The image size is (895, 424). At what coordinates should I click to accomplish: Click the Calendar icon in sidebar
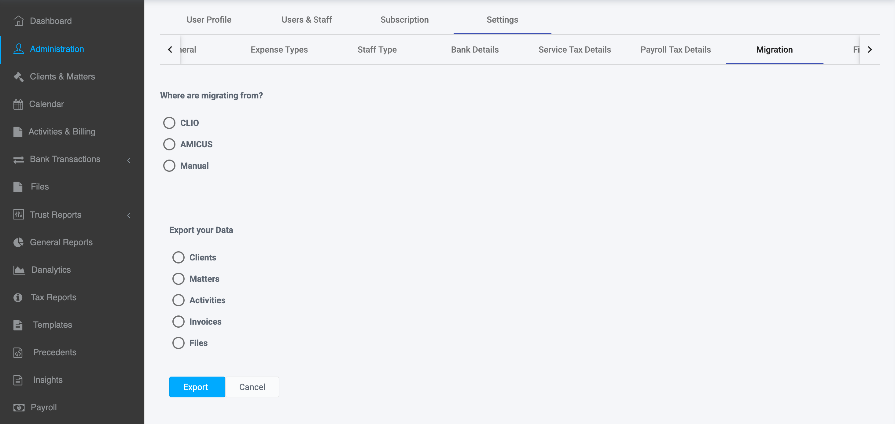18,104
